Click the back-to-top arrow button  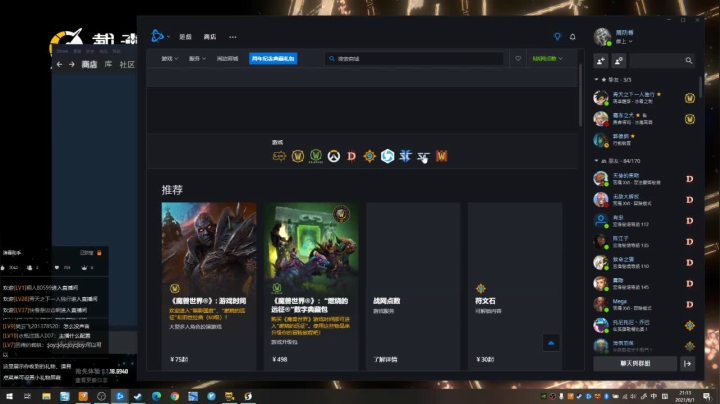[x=551, y=343]
